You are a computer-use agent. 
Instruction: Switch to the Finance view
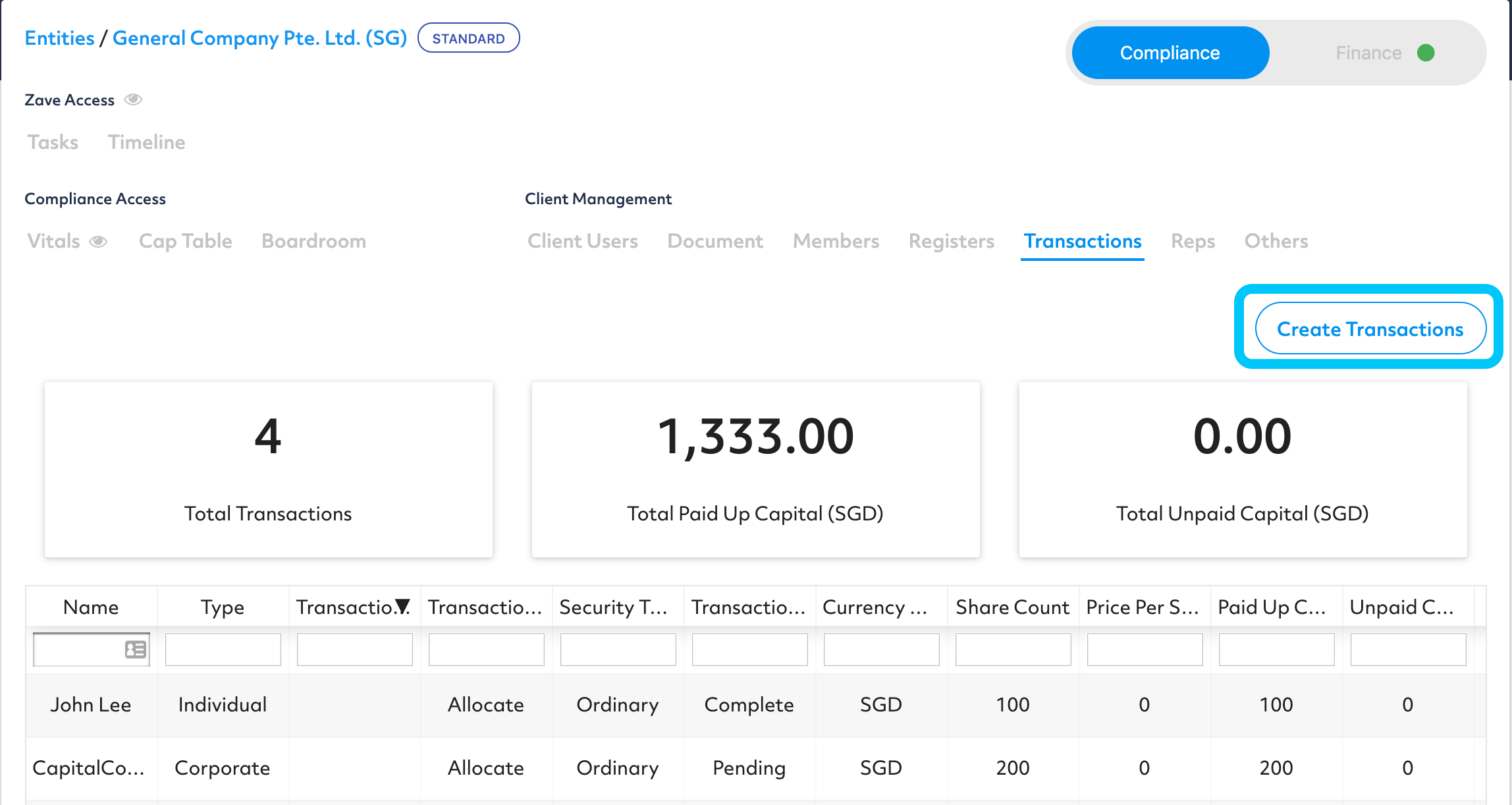[1368, 53]
